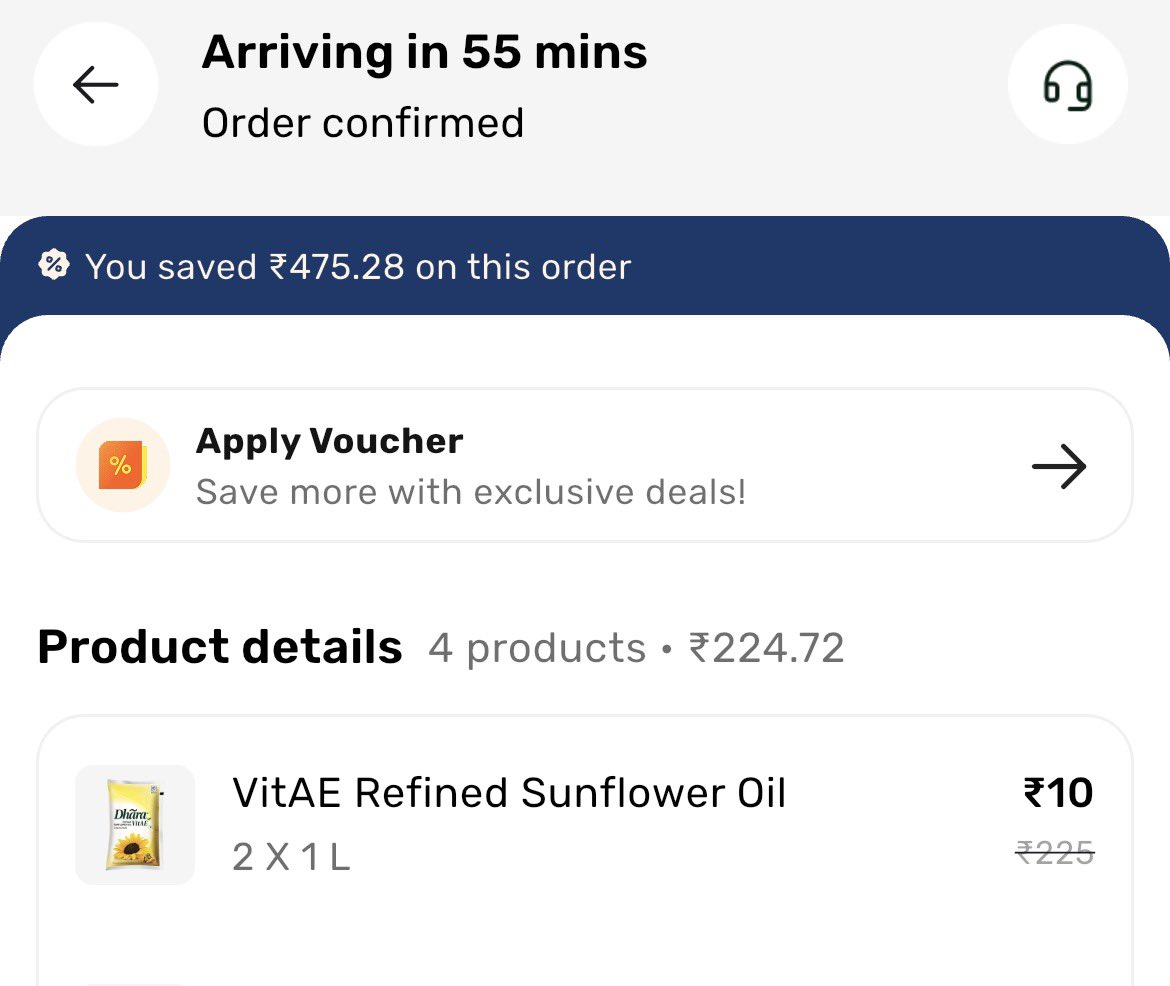This screenshot has height=986, width=1170.
Task: Tap the 'Arriving in 55 mins' heading
Action: [x=425, y=52]
